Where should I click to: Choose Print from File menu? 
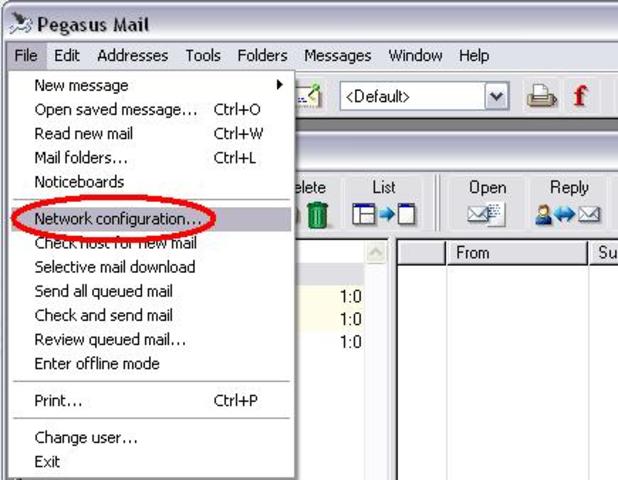(x=151, y=401)
